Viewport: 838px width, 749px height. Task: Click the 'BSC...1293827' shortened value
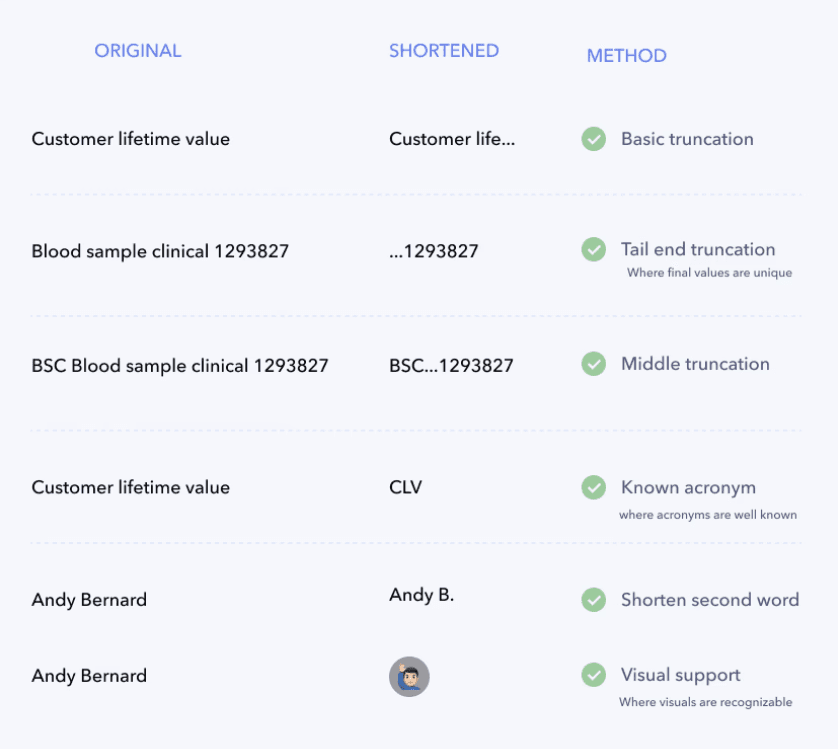coord(451,366)
